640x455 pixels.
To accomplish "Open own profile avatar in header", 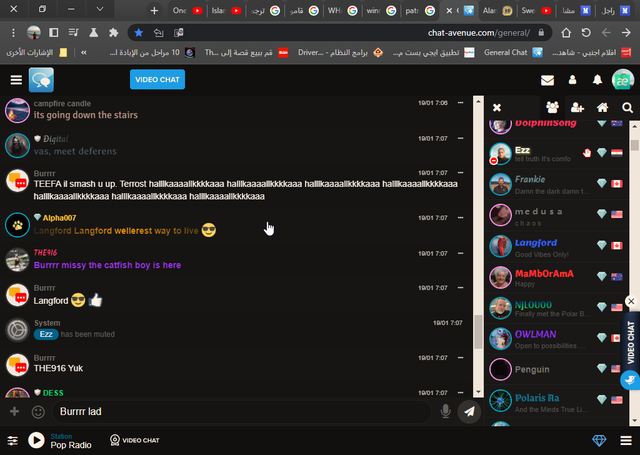I will point(622,80).
